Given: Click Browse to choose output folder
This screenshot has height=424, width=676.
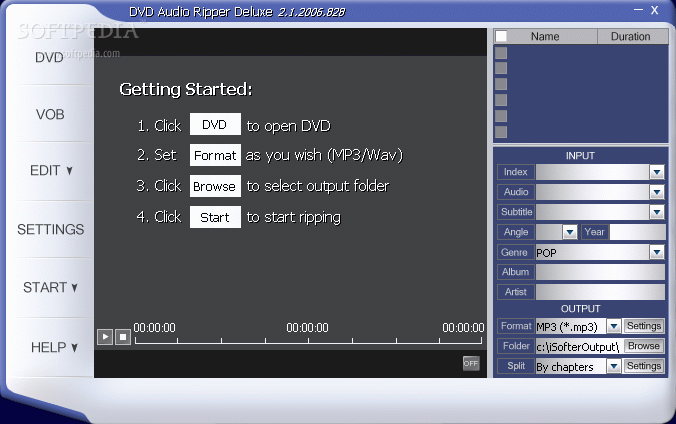Looking at the screenshot, I should (x=644, y=346).
